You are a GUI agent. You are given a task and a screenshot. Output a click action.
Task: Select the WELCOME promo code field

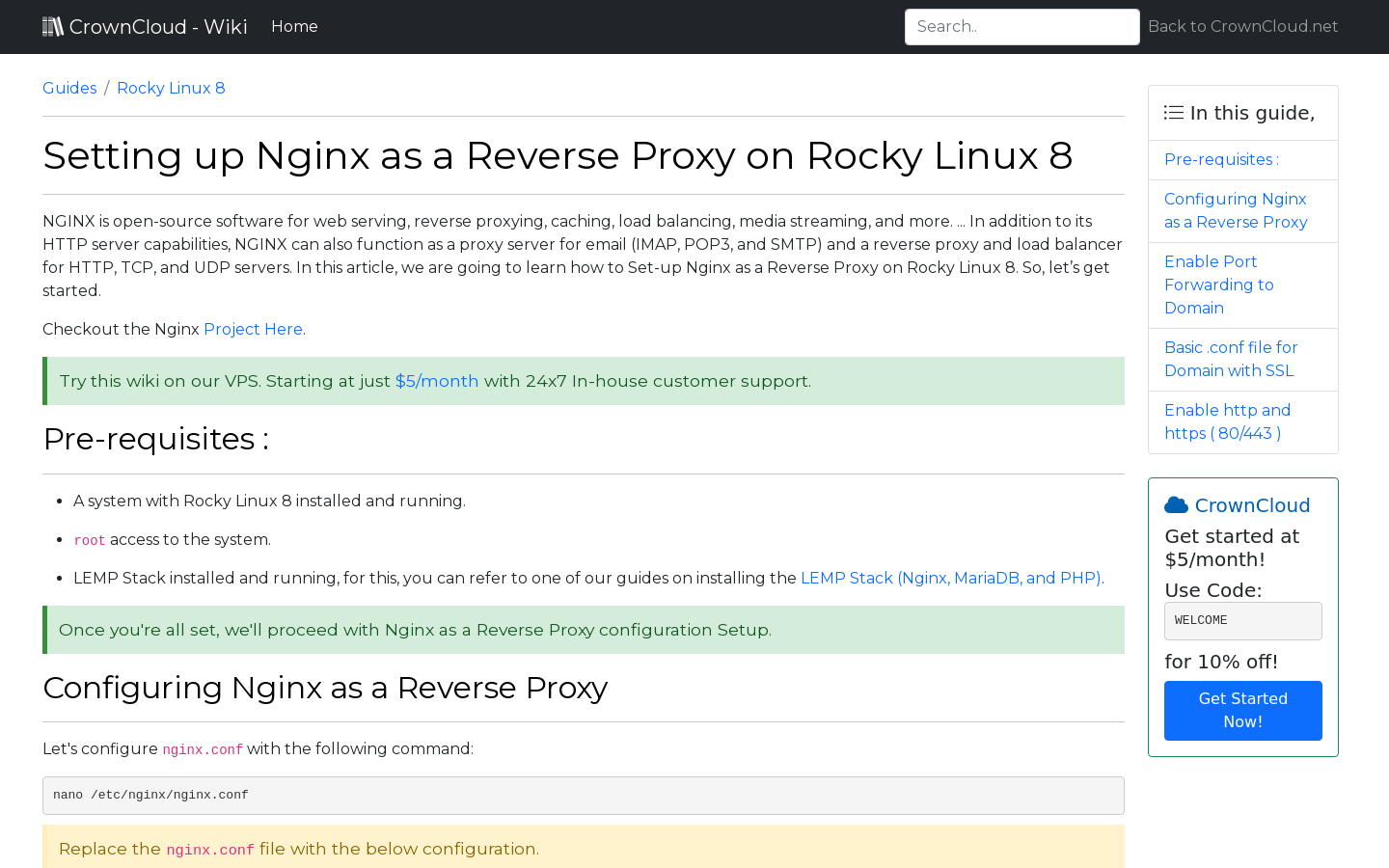[1242, 620]
